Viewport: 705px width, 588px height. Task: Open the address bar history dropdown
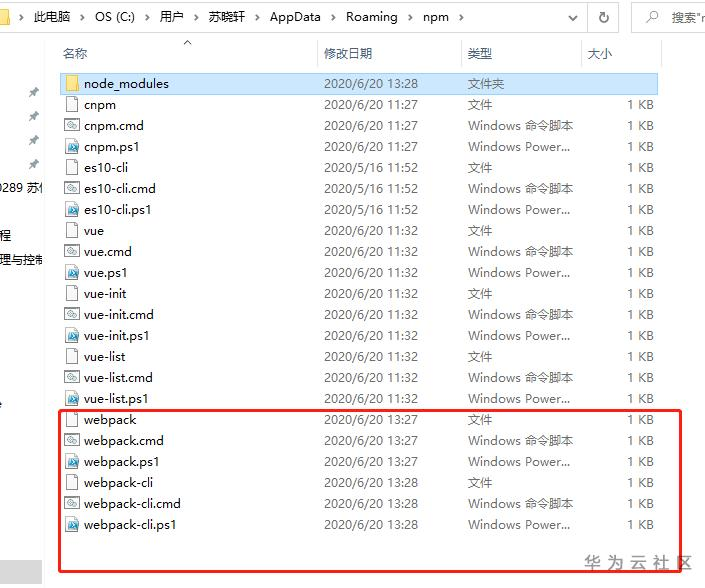click(573, 18)
